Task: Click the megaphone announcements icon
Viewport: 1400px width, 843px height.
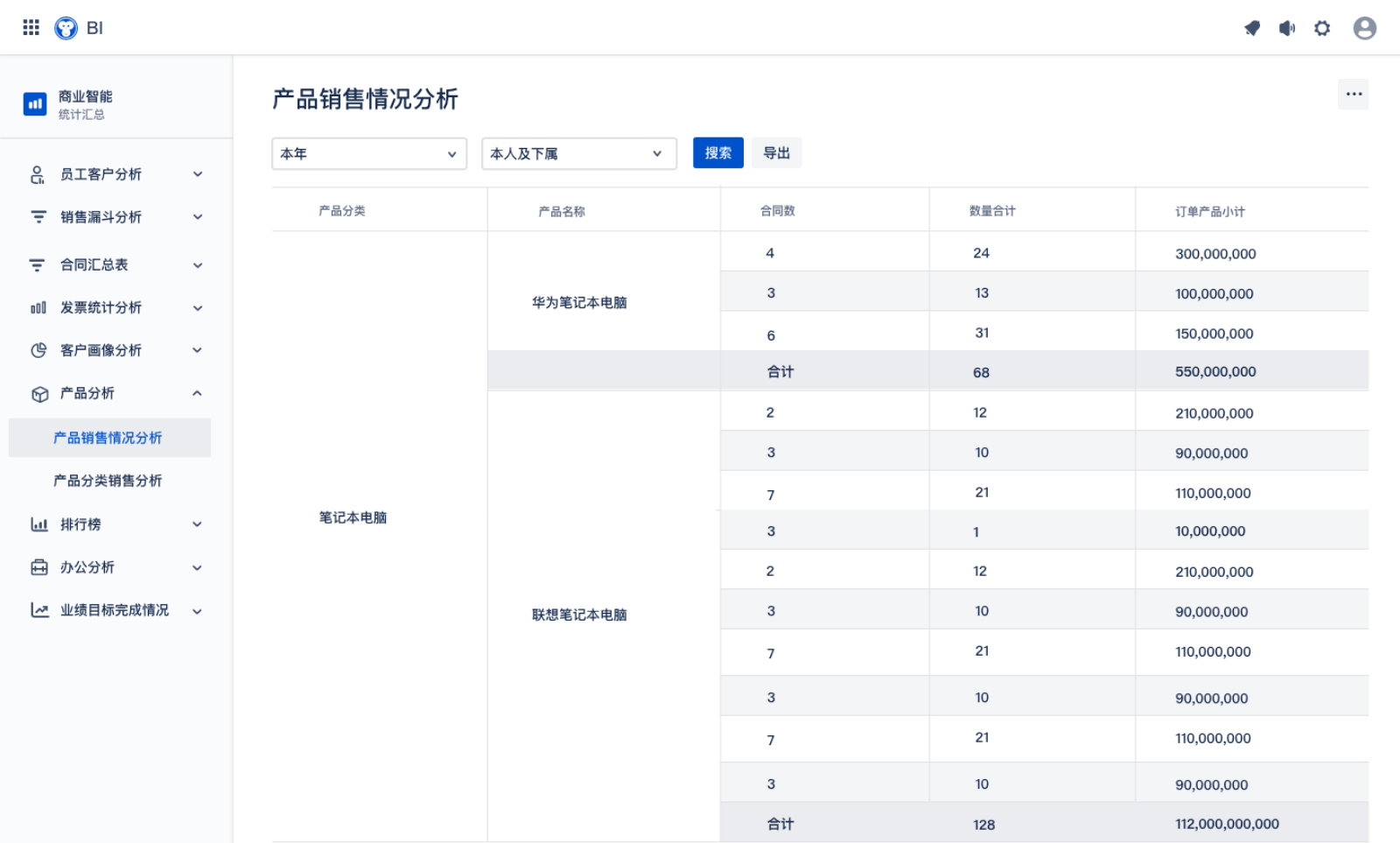Action: click(x=1287, y=28)
